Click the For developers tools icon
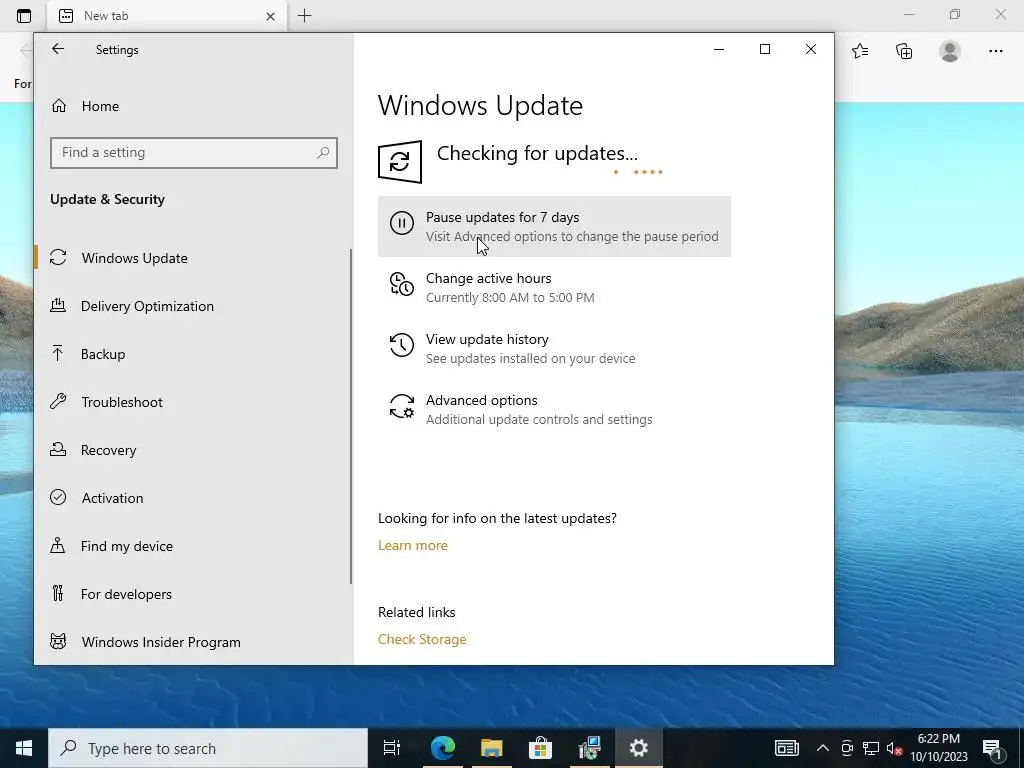This screenshot has height=768, width=1024. tap(57, 593)
